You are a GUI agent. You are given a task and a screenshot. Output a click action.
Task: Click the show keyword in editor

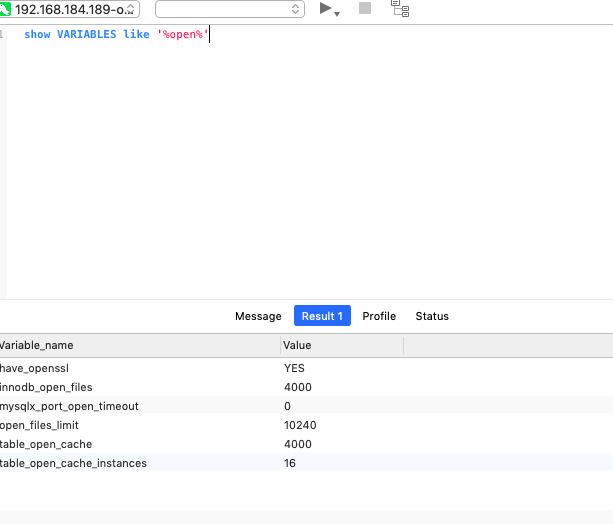click(x=37, y=34)
